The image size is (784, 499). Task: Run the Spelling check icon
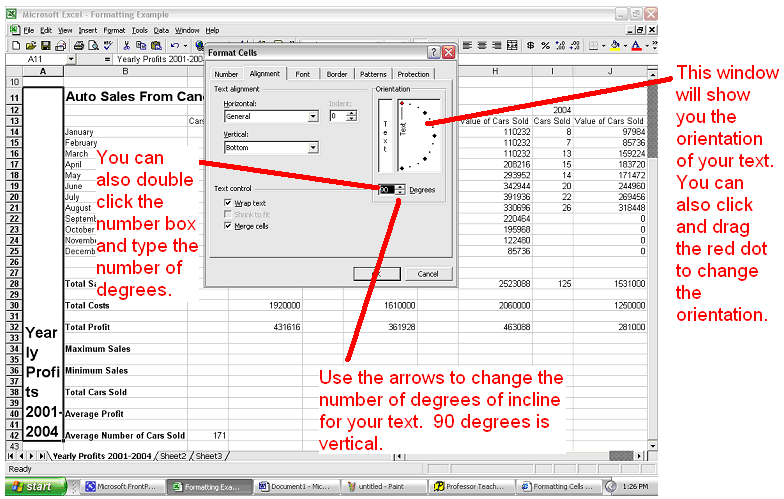point(108,46)
